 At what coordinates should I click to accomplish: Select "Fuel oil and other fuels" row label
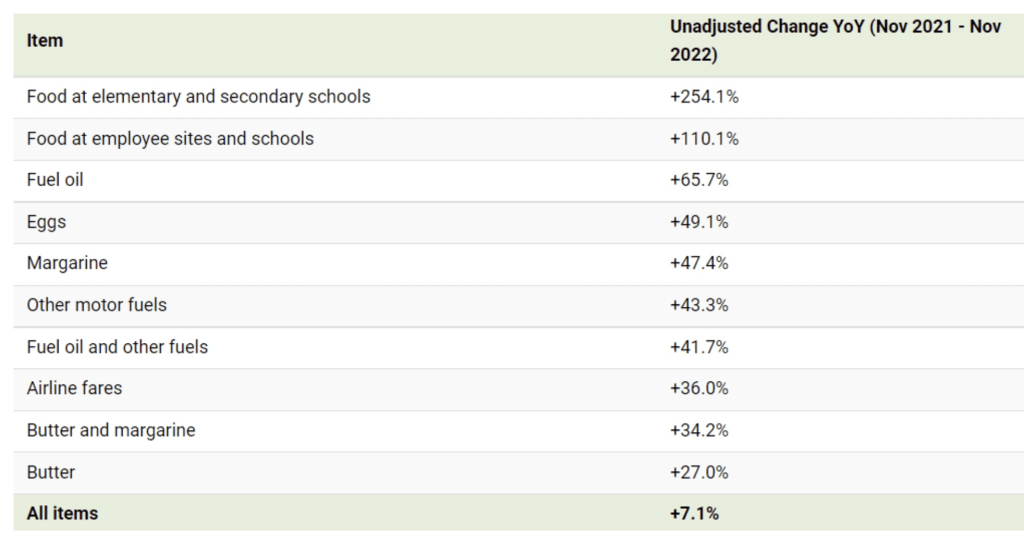117,347
